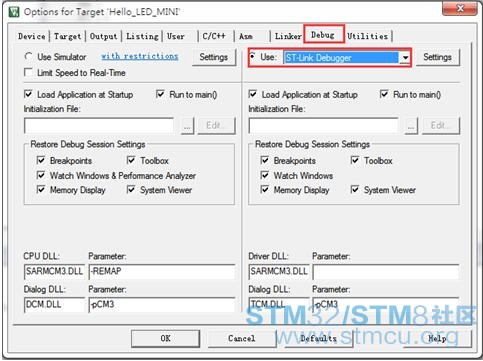
Task: Select the User tab
Action: (x=176, y=36)
